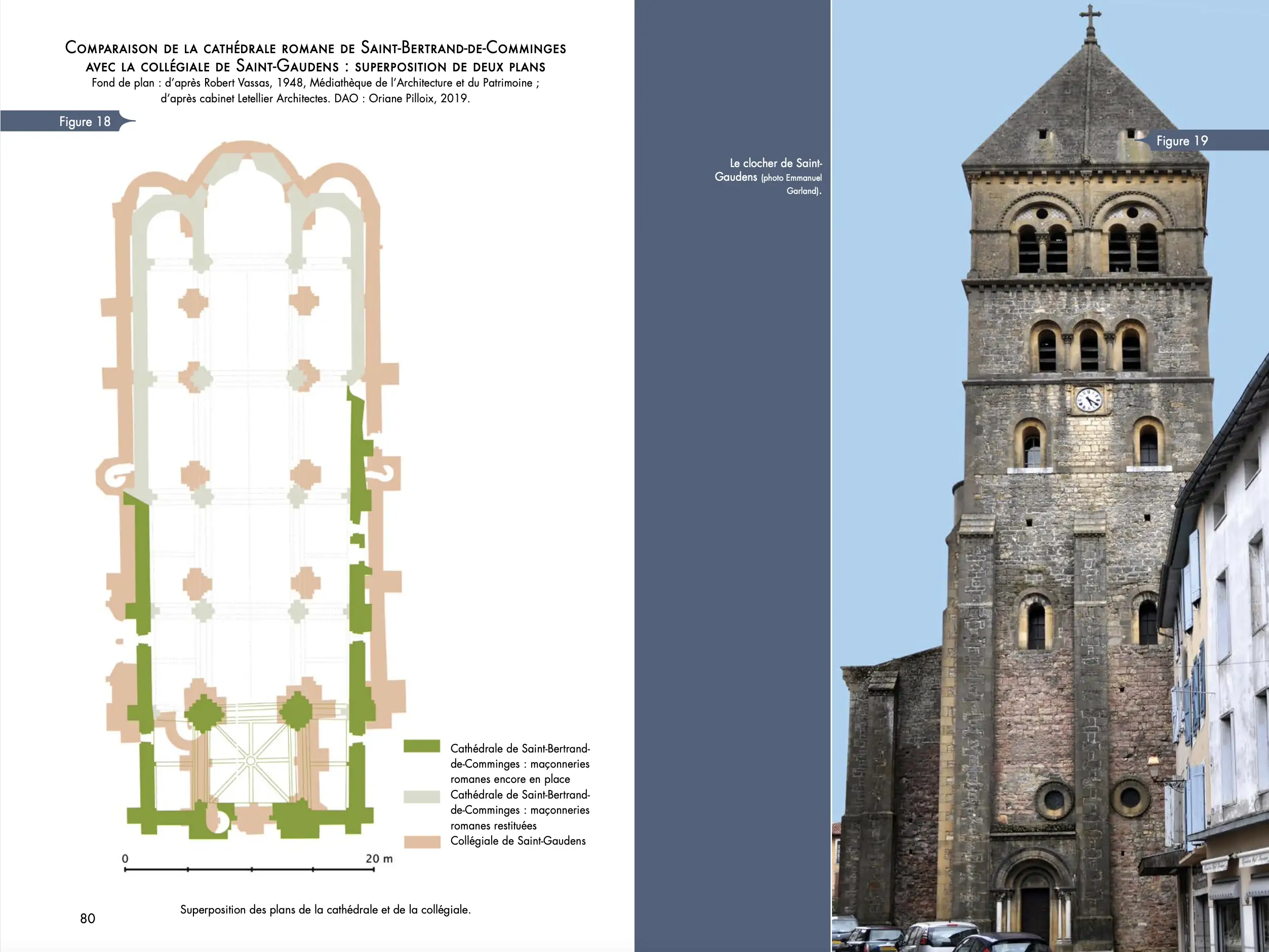
Task: Click the left green pillar near the vault
Action: [x=203, y=715]
